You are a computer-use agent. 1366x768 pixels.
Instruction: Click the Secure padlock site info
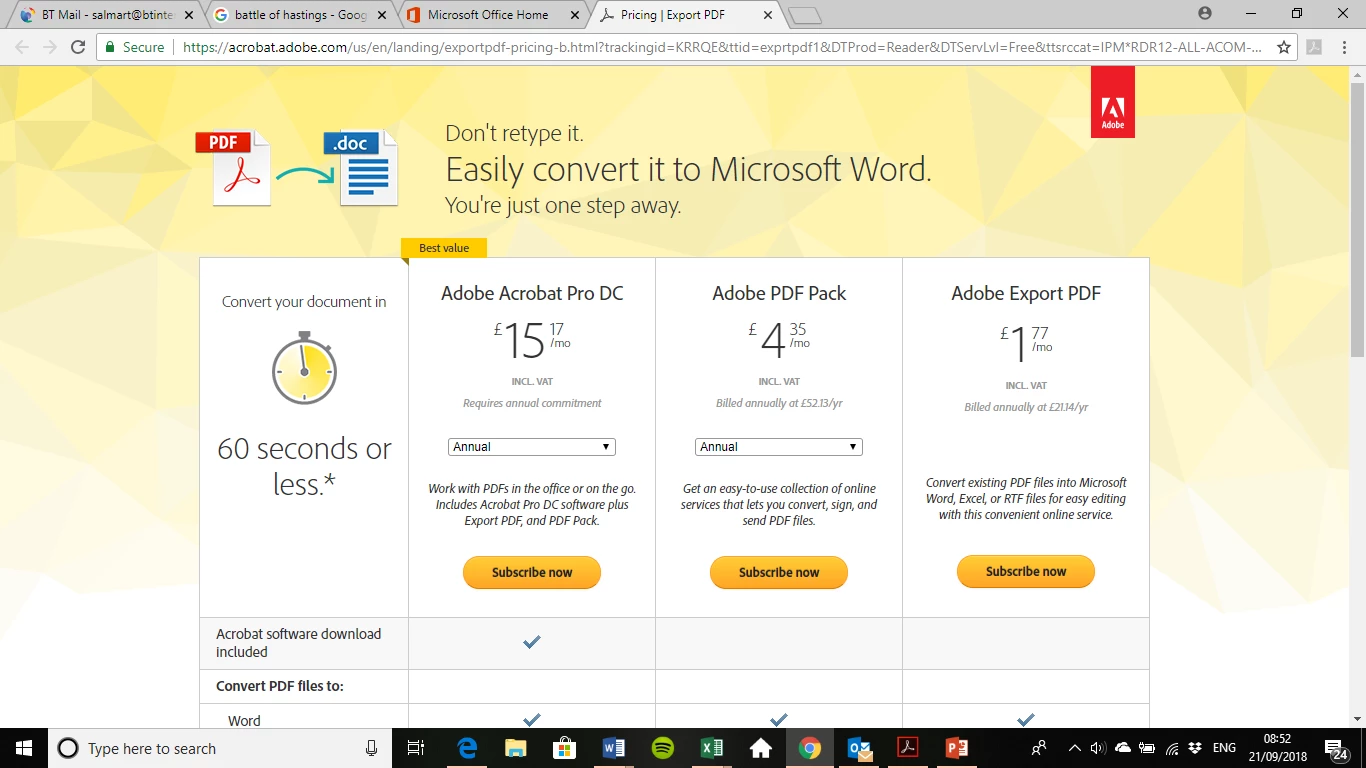[x=134, y=47]
